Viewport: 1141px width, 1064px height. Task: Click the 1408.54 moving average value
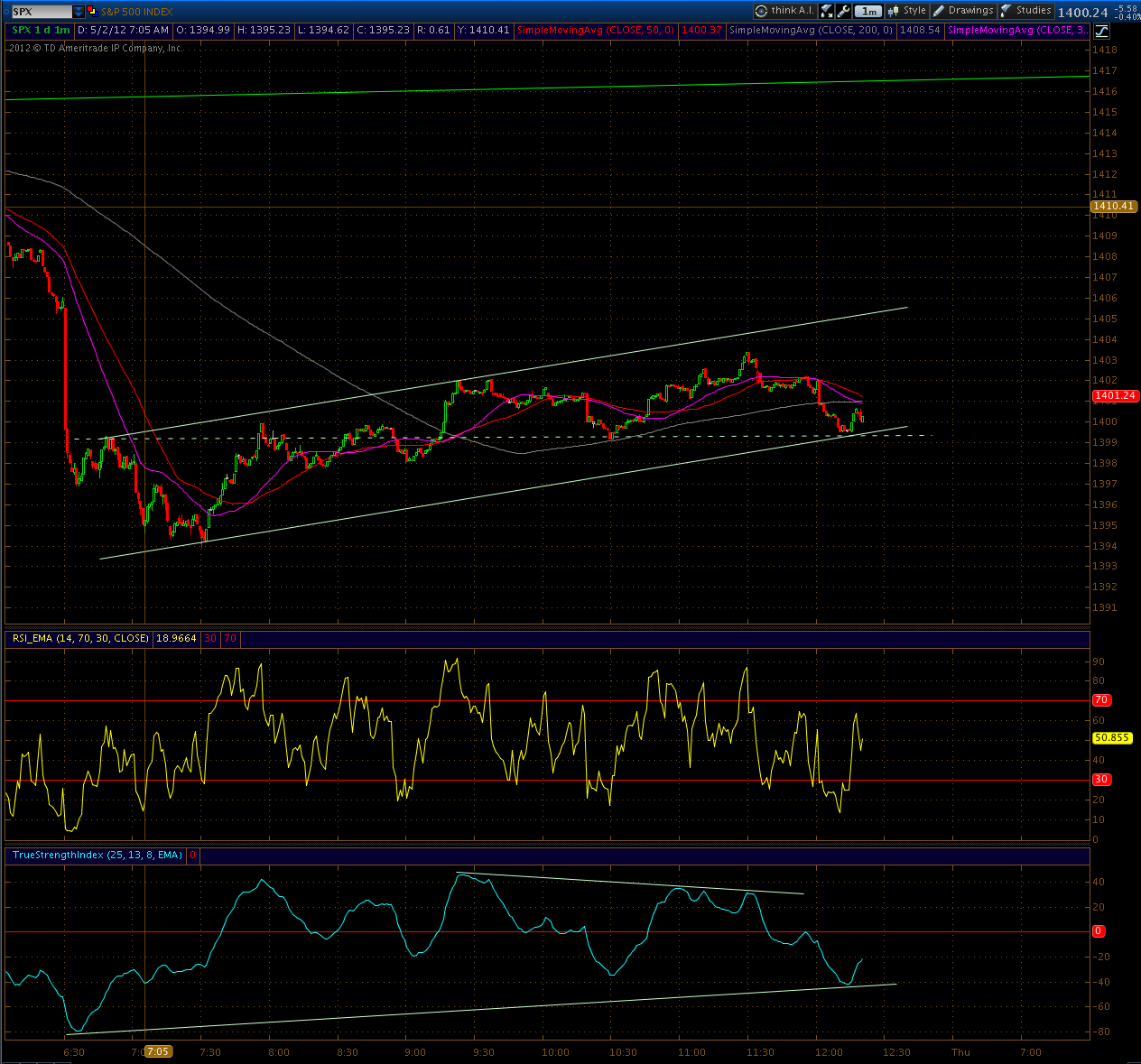[x=920, y=30]
